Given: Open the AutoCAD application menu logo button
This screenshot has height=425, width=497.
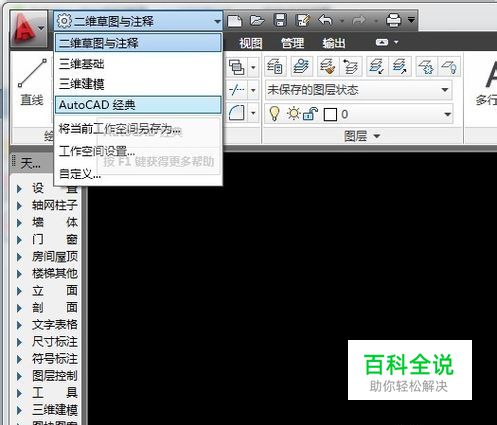Looking at the screenshot, I should (x=28, y=29).
